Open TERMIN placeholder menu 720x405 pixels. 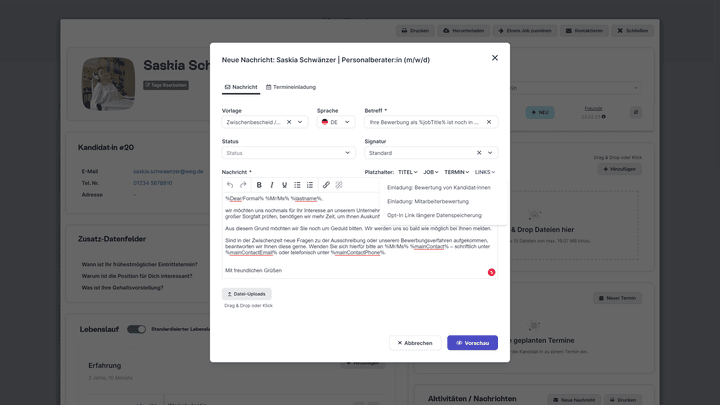point(456,172)
